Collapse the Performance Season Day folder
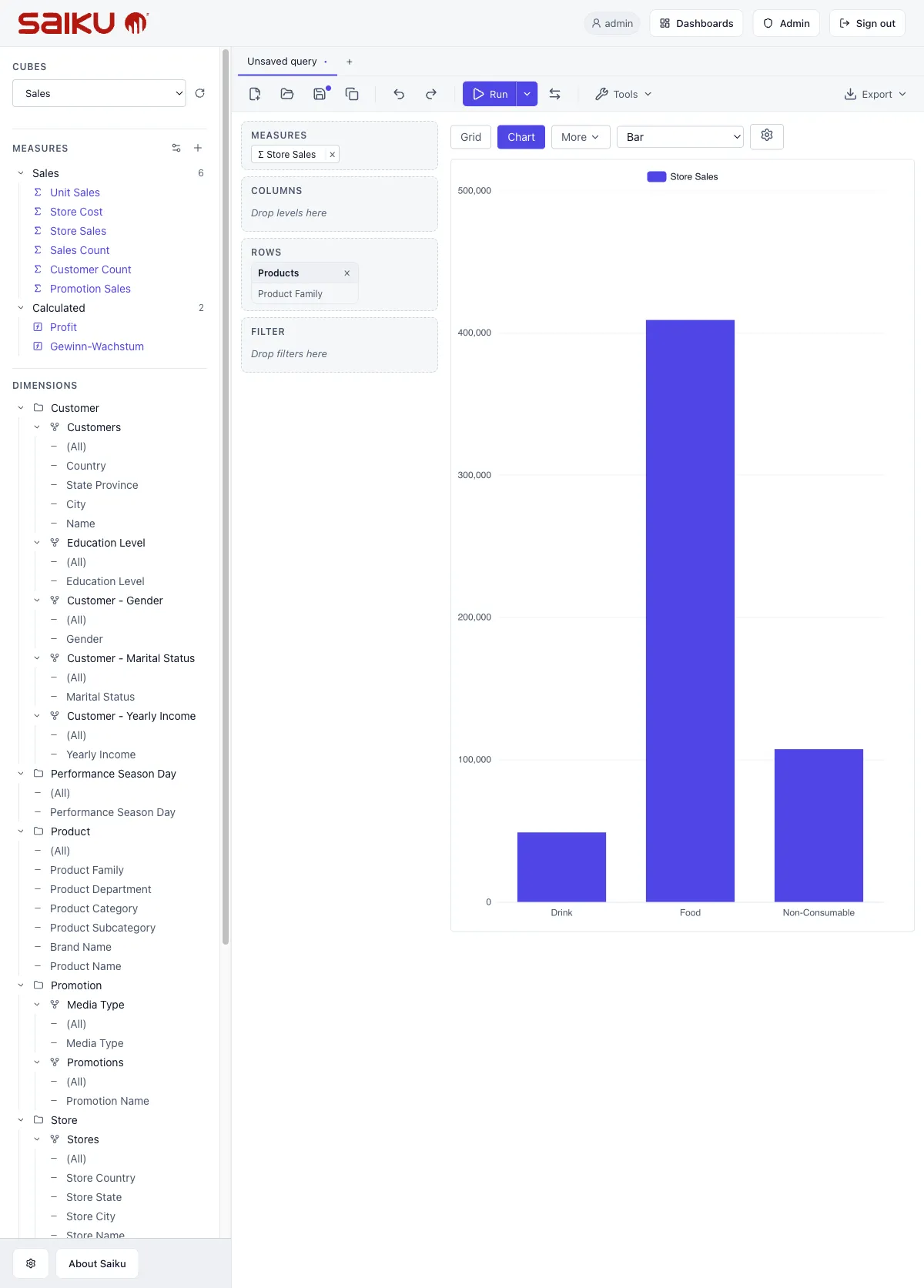The image size is (924, 1288). 21,774
